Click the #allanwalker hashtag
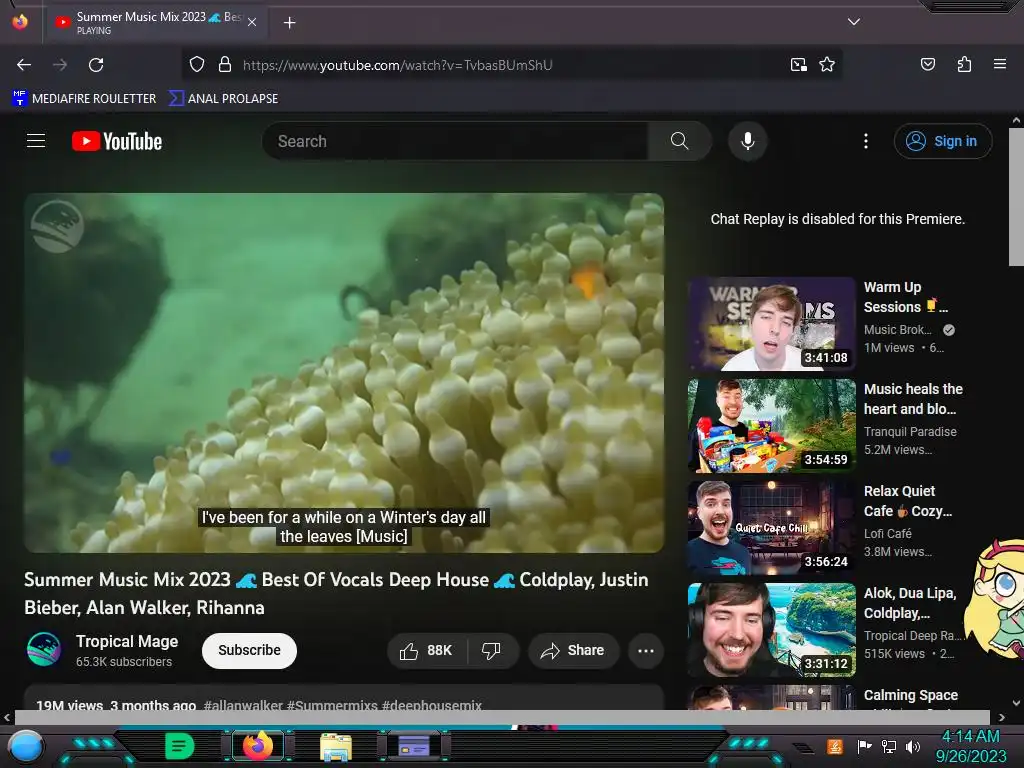 243,705
